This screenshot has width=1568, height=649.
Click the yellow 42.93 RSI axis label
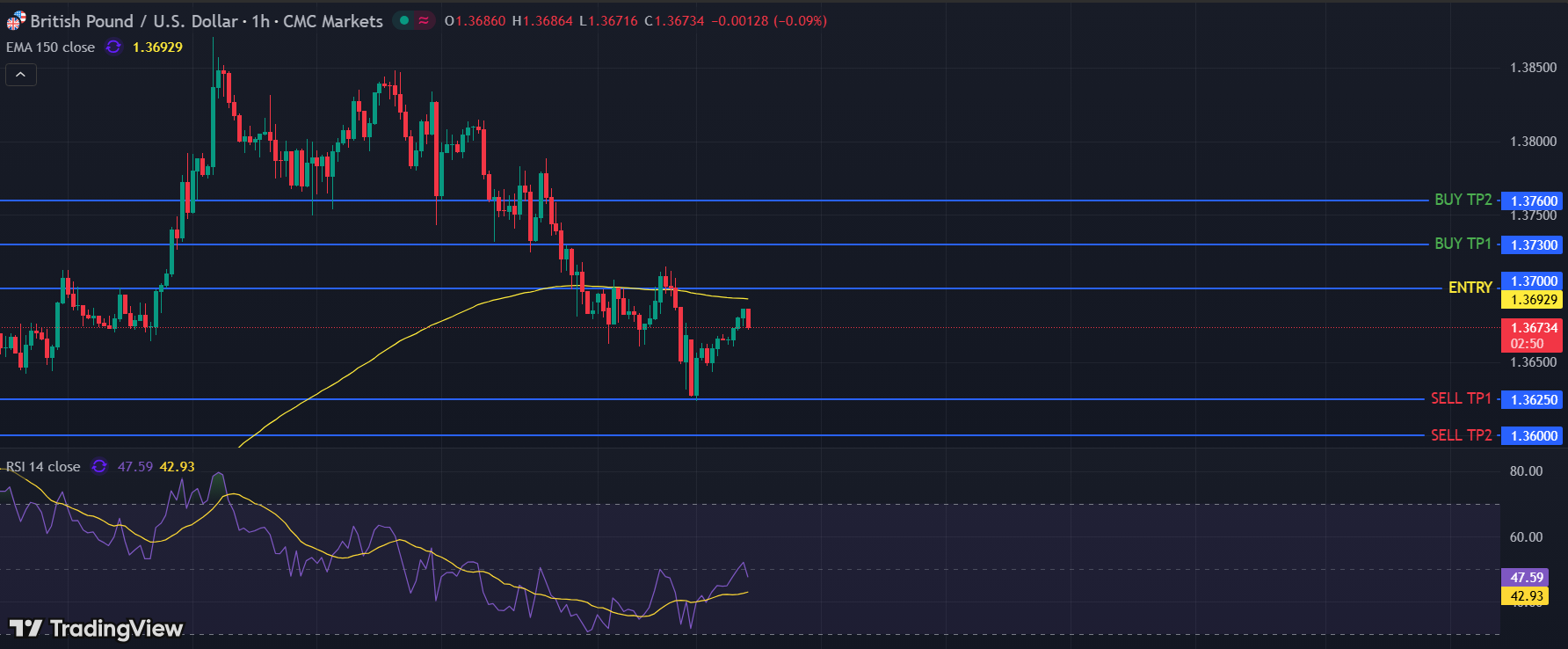click(1526, 596)
